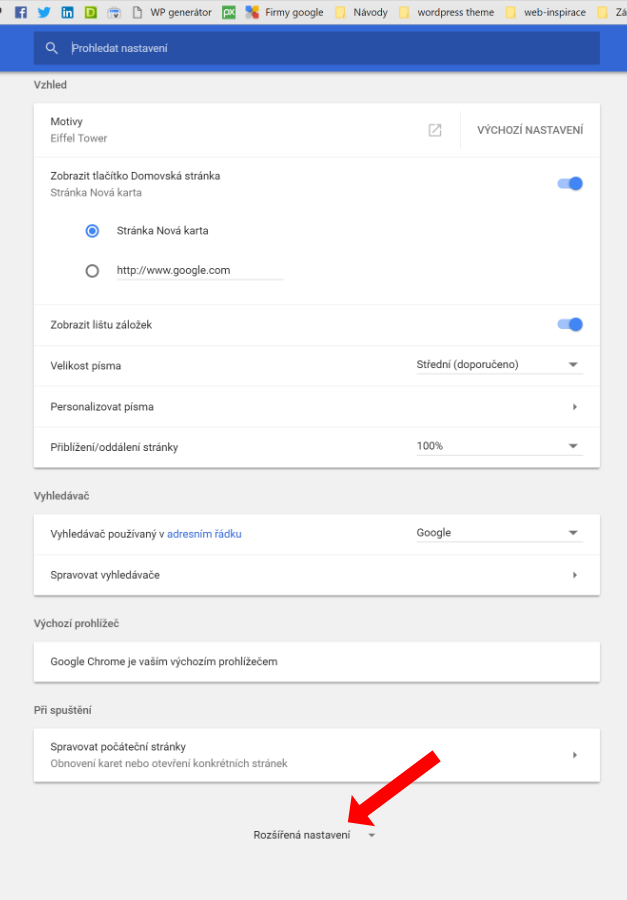Open the Twitter bookmark icon

click(x=44, y=12)
